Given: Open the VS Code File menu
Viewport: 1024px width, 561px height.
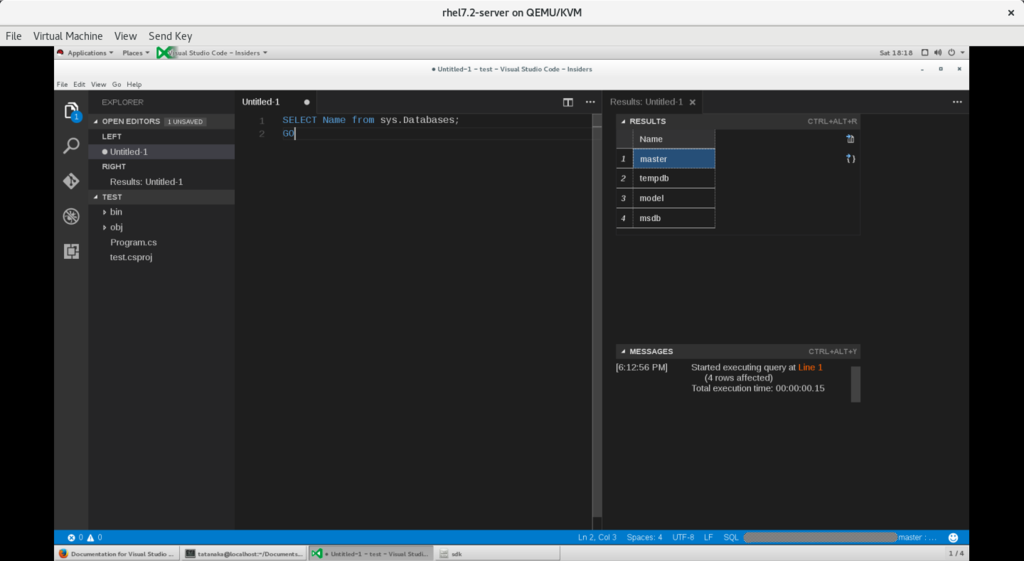Looking at the screenshot, I should 62,84.
